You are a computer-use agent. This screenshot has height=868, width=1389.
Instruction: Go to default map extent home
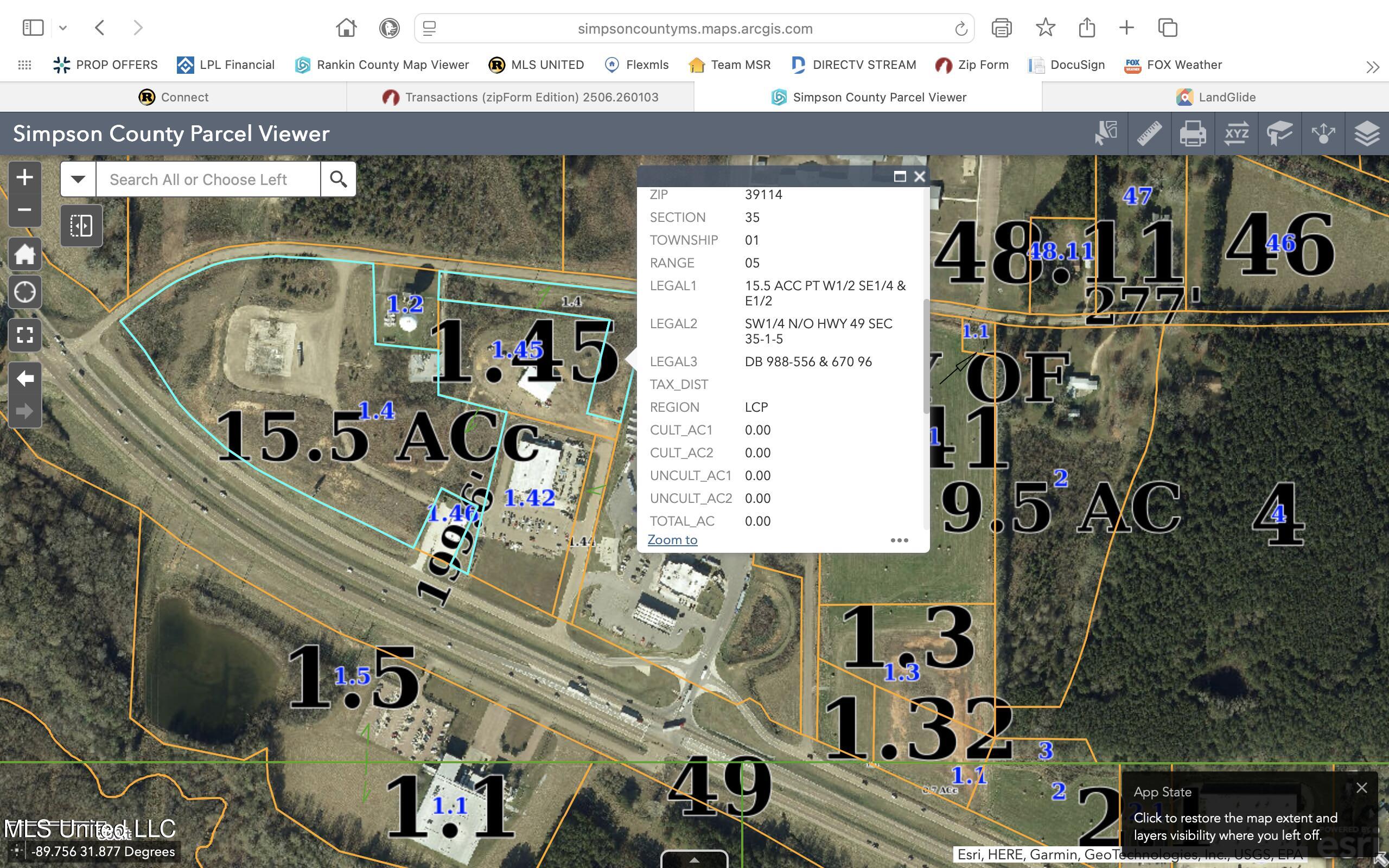point(24,254)
